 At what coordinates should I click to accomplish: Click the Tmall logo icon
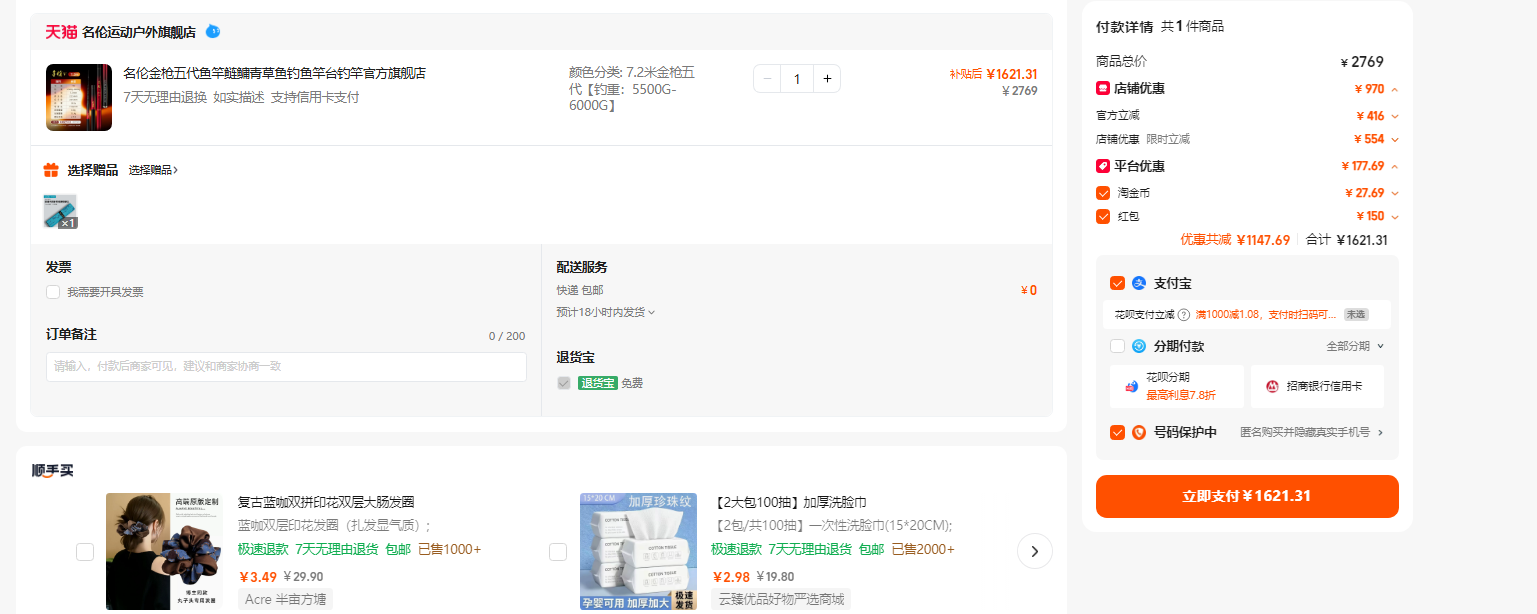(x=61, y=32)
